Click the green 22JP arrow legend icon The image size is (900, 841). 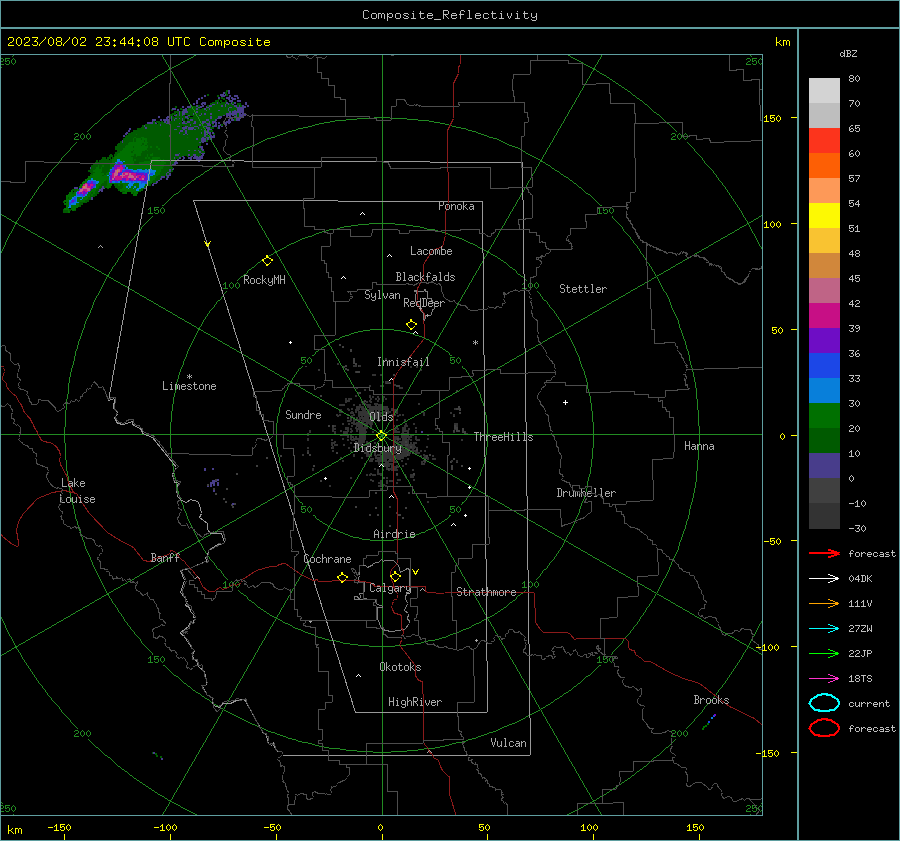tap(824, 653)
